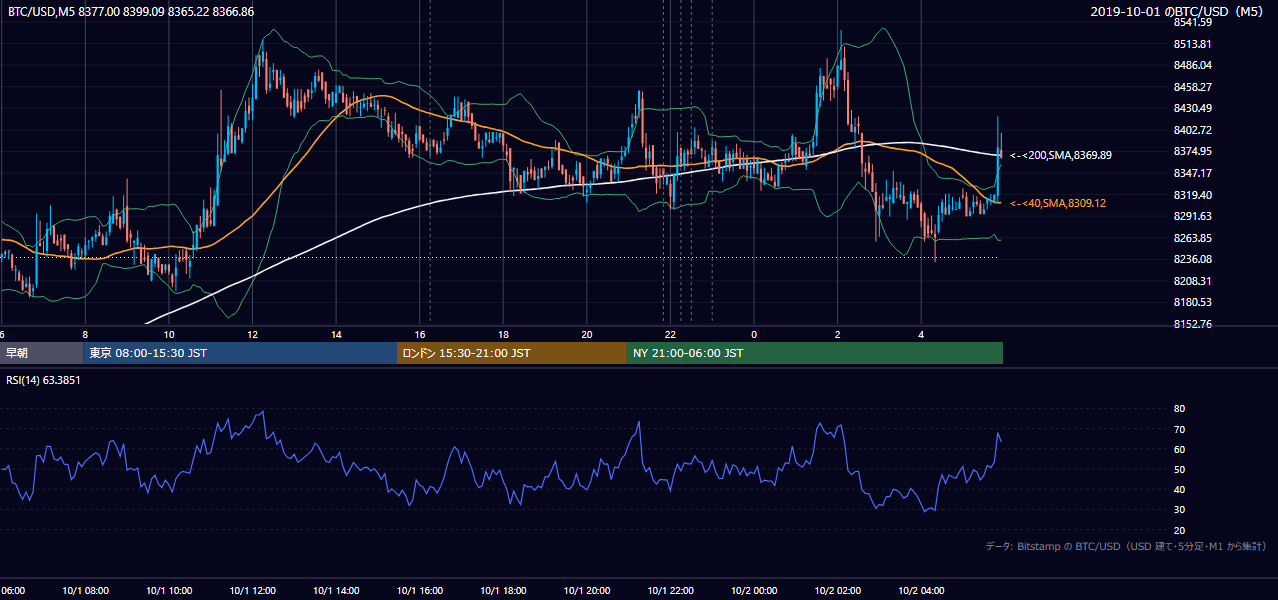
Task: Click the 10/1 14:00 date axis label
Action: (336, 590)
